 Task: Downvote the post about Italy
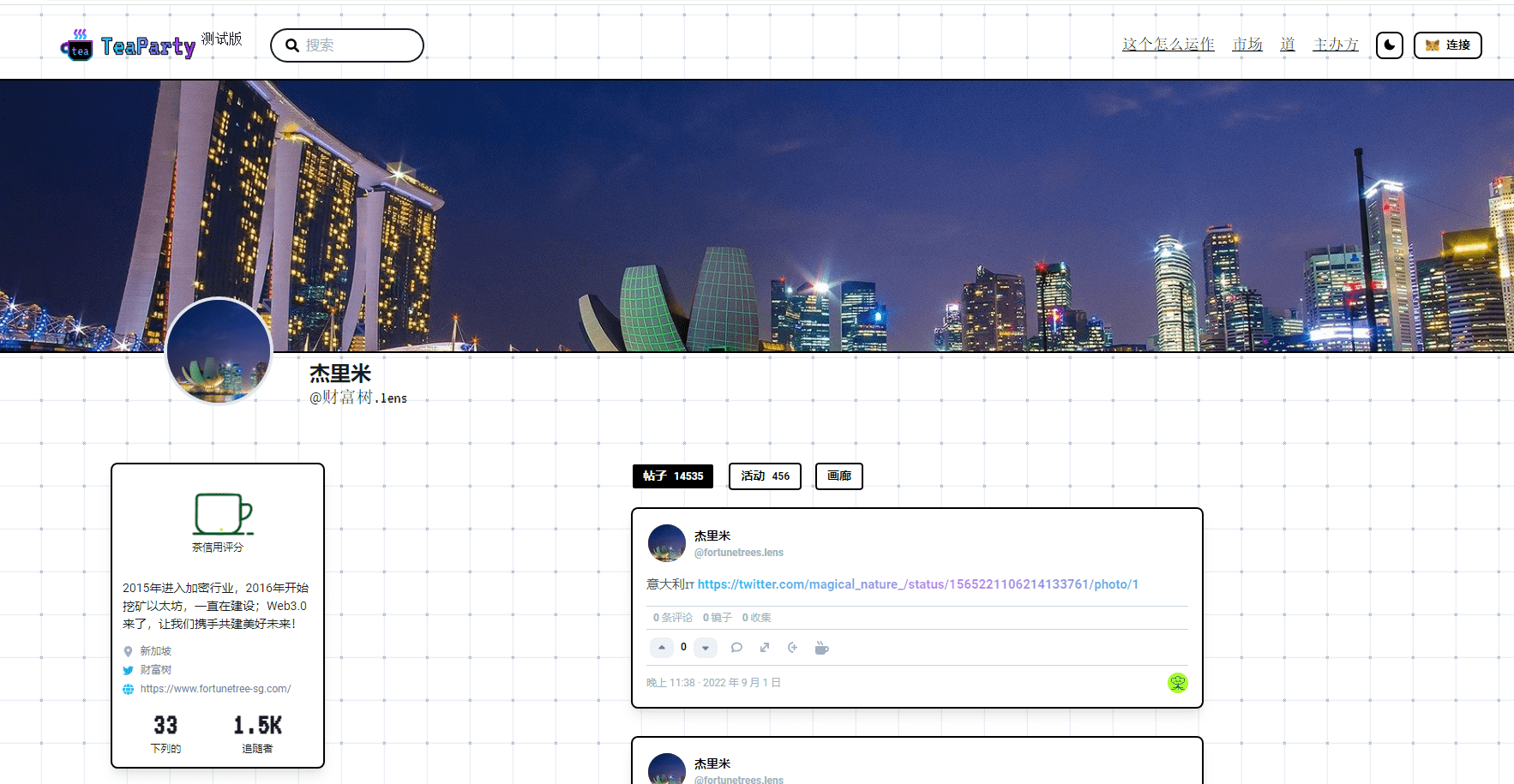coord(705,647)
